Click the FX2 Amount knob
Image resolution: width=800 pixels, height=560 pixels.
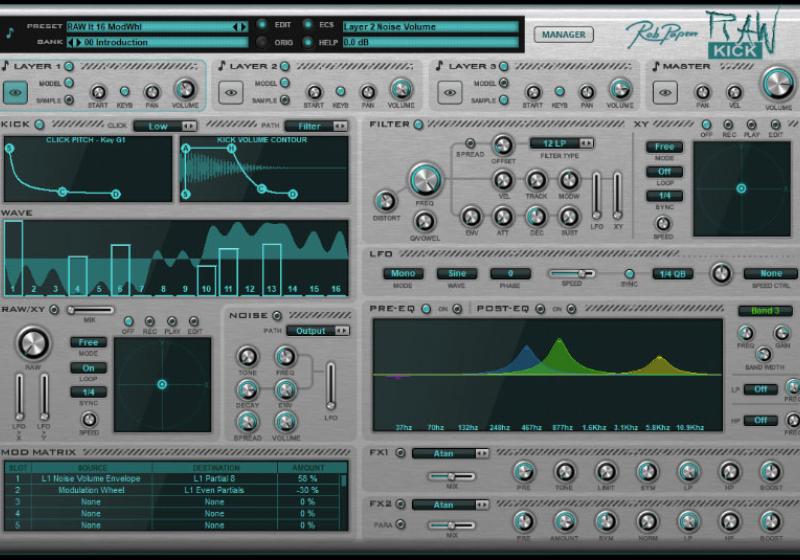pos(564,522)
